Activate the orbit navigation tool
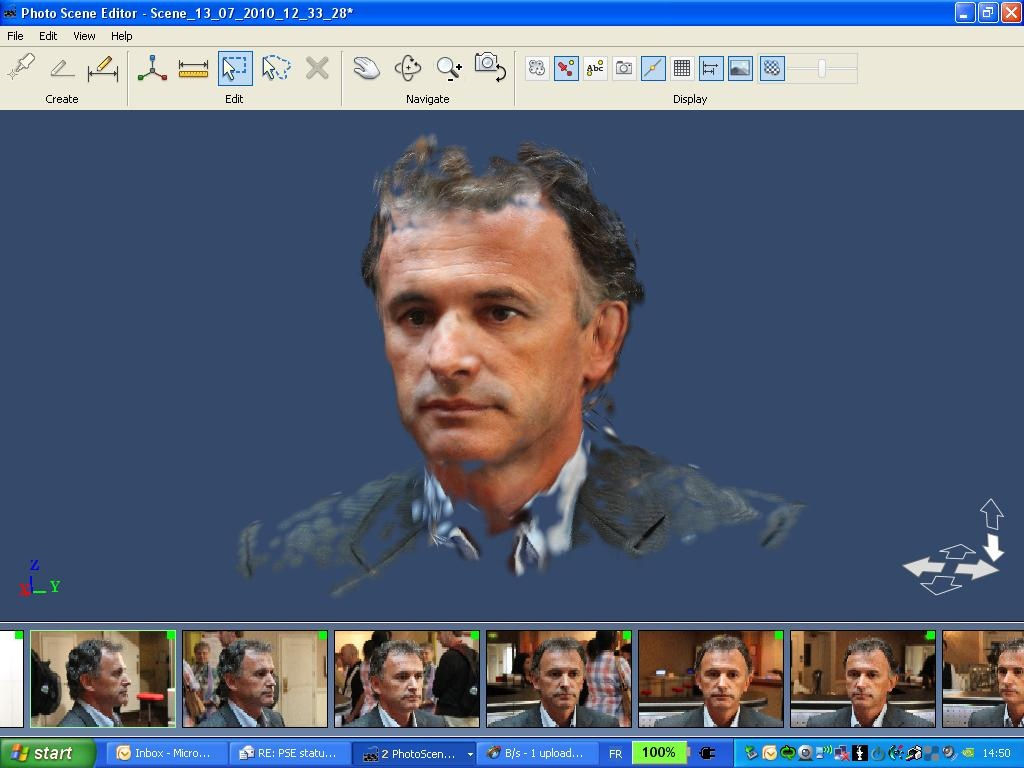The height and width of the screenshot is (768, 1024). (x=408, y=68)
